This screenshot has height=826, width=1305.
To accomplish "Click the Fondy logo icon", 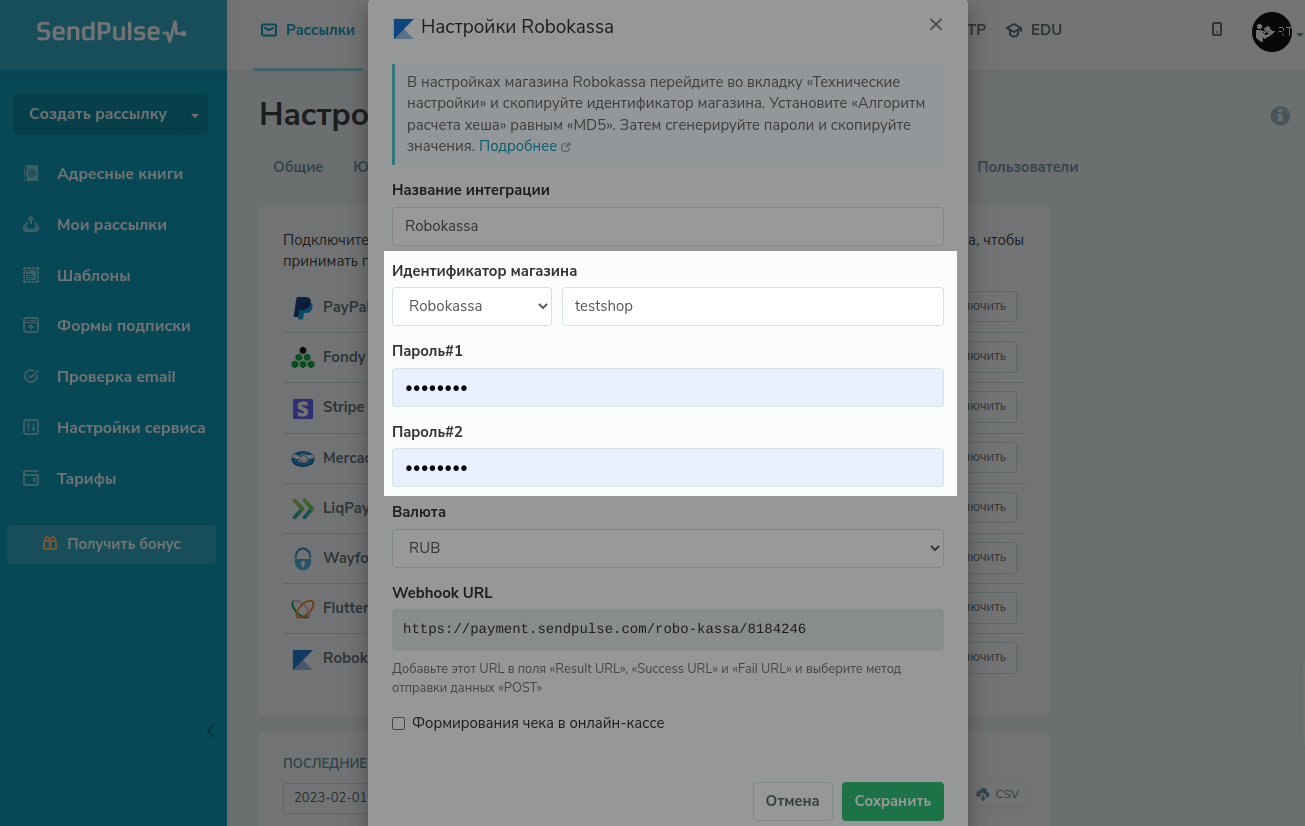I will pos(302,357).
